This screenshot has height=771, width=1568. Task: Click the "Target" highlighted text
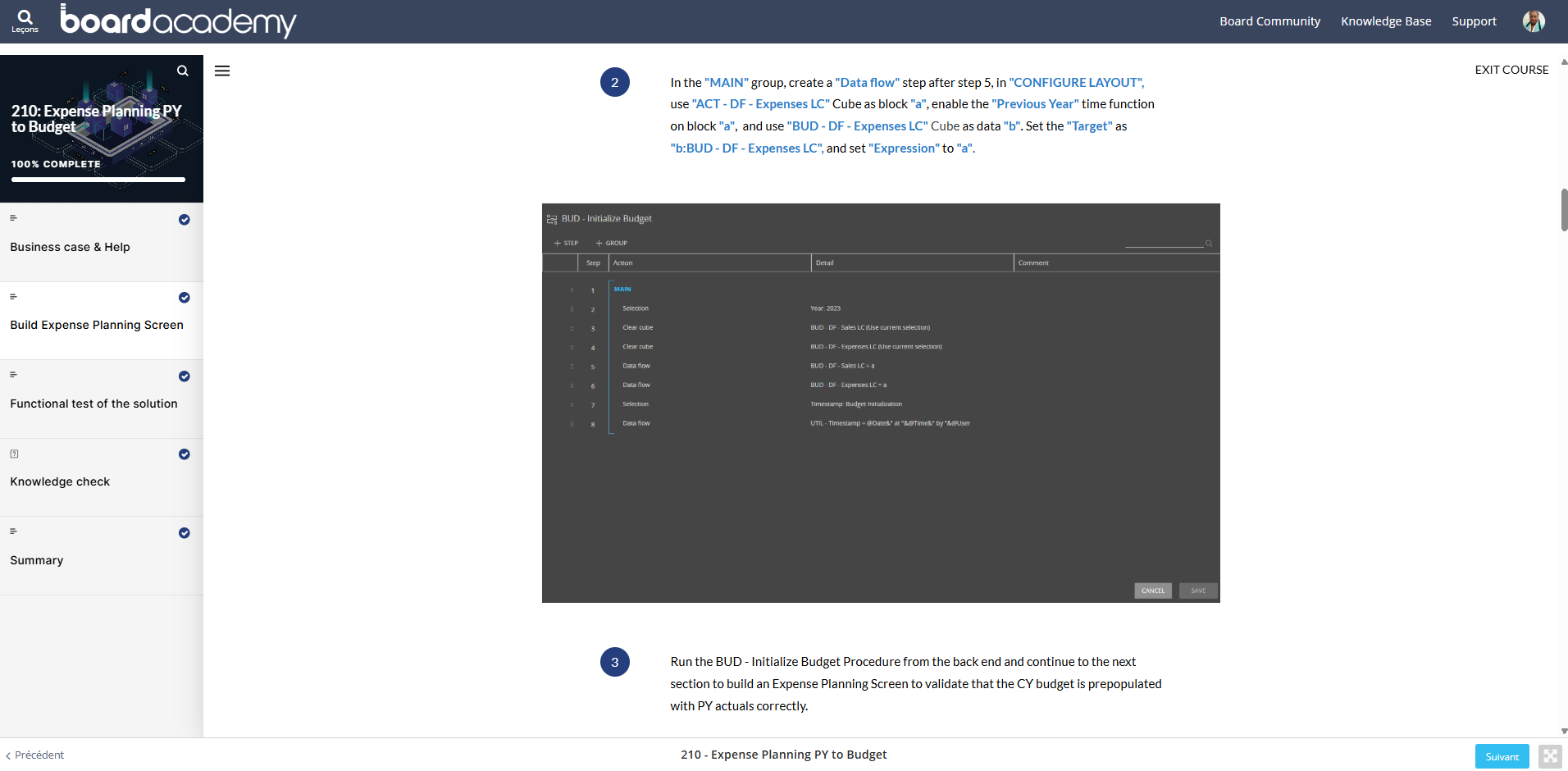[x=1089, y=126]
